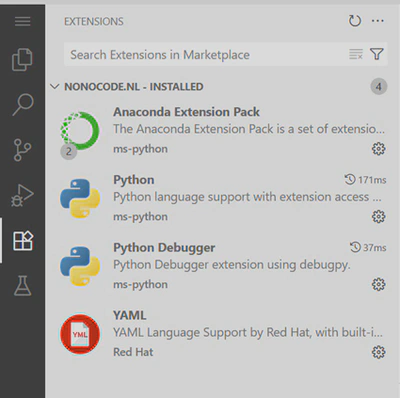Click ms-python under the Python extension

140,217
